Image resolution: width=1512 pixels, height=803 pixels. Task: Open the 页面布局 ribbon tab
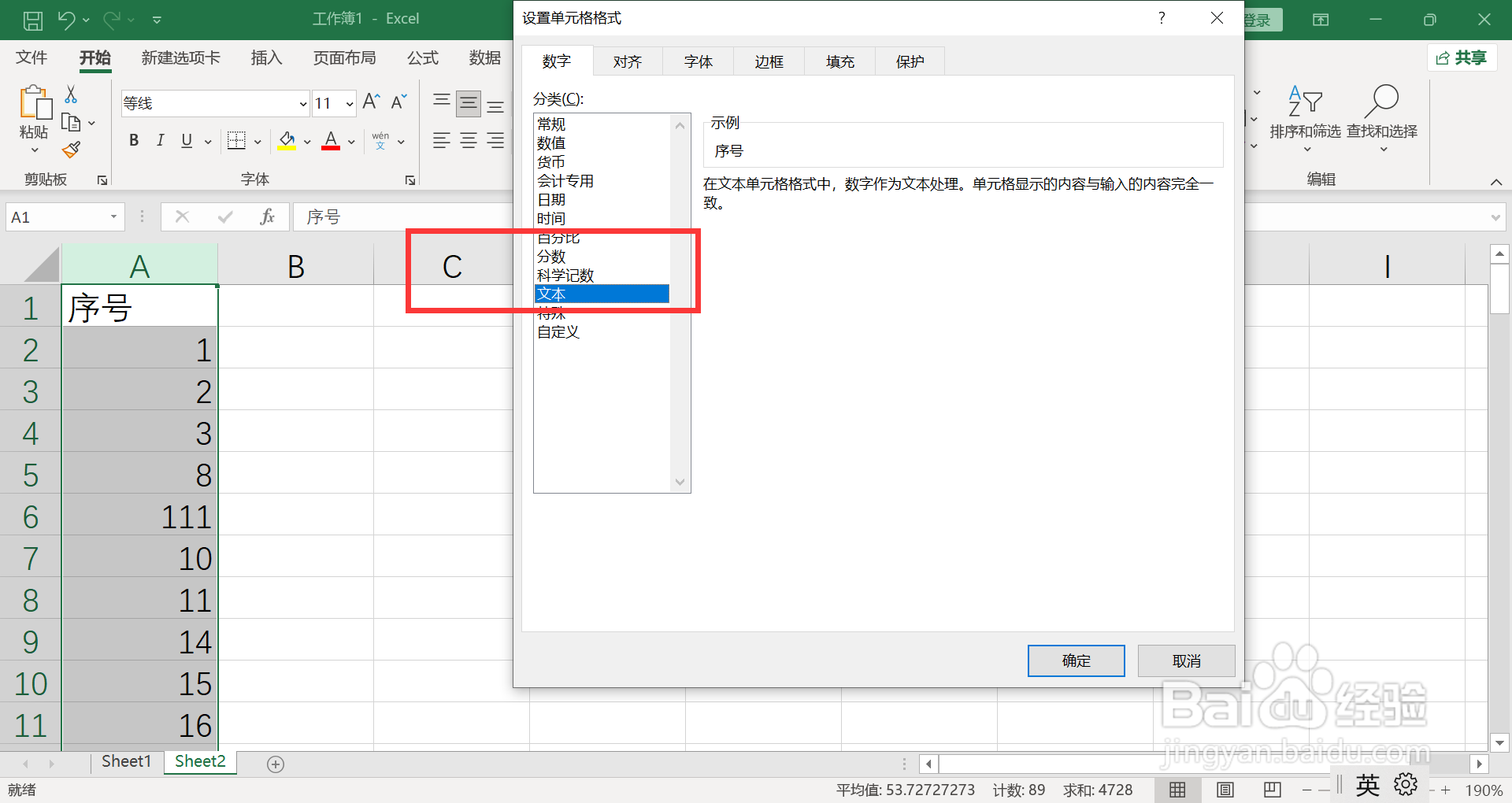click(x=344, y=57)
